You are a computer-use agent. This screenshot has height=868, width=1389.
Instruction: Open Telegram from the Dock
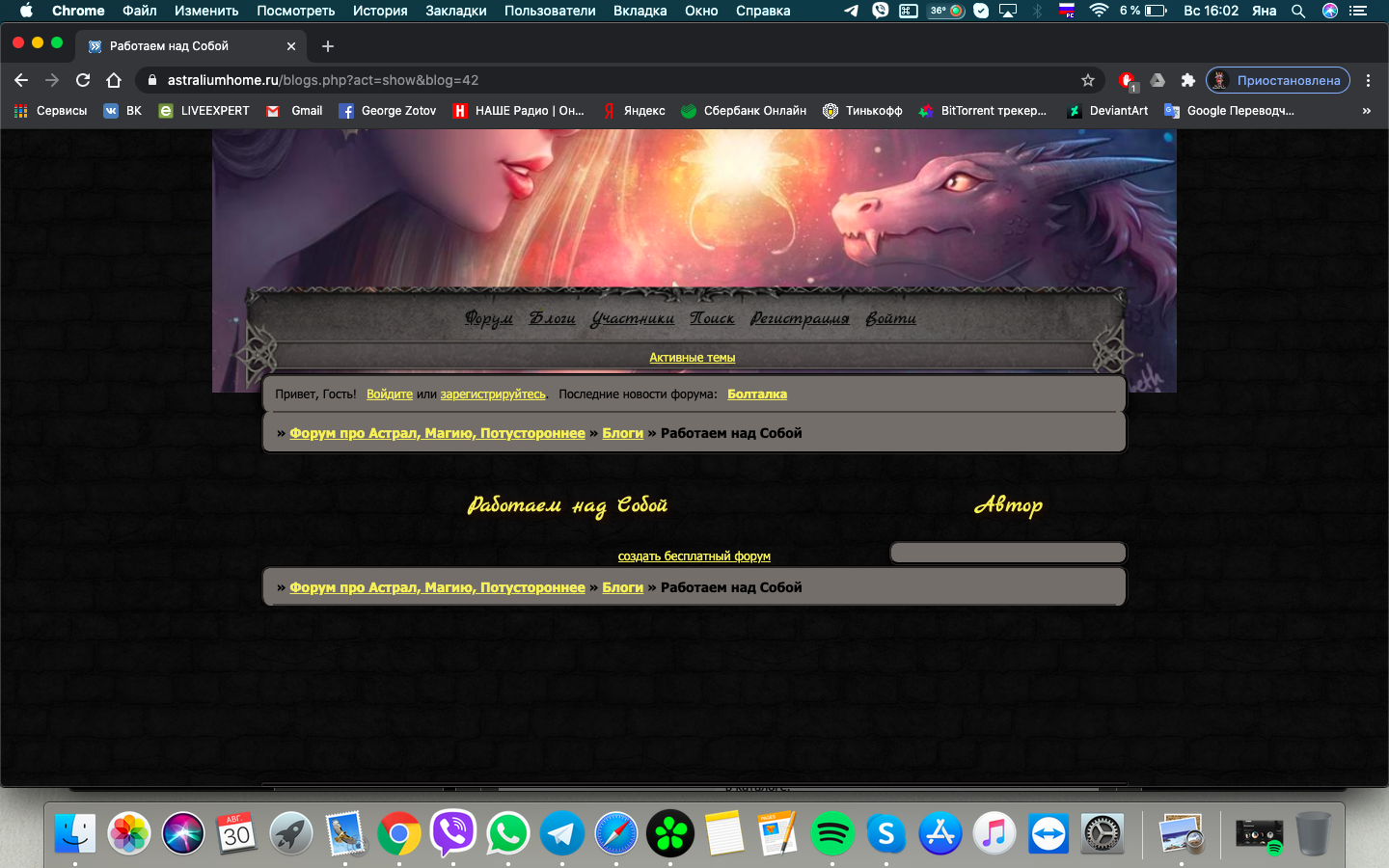[x=561, y=834]
